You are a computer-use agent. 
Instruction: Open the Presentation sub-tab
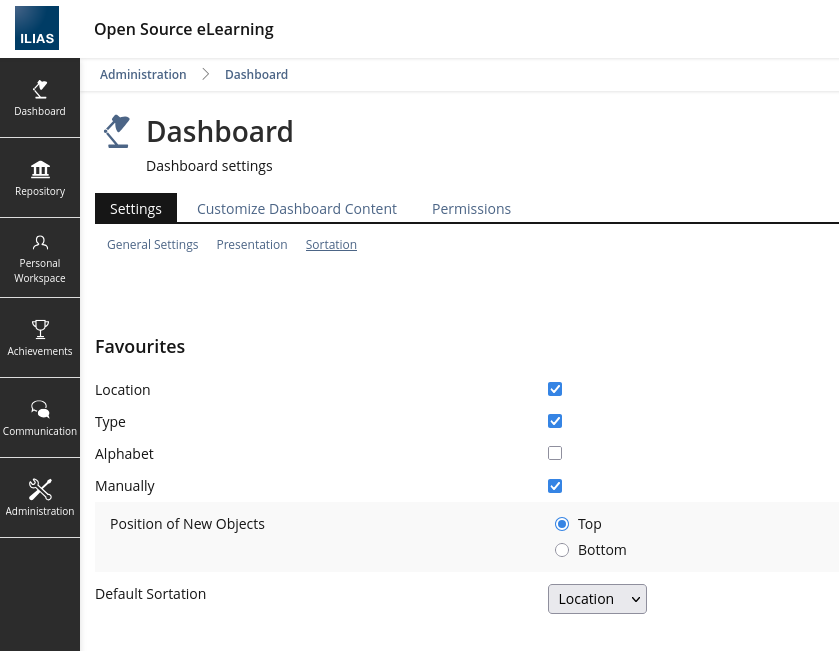[x=252, y=245]
